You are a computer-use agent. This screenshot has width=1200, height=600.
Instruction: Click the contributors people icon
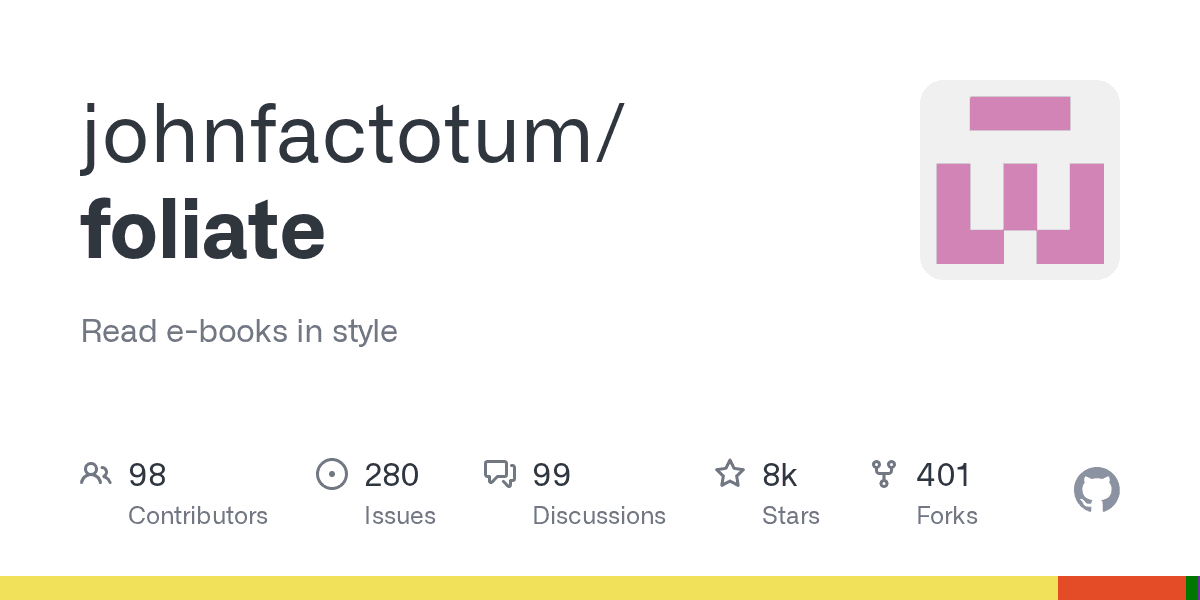click(96, 474)
